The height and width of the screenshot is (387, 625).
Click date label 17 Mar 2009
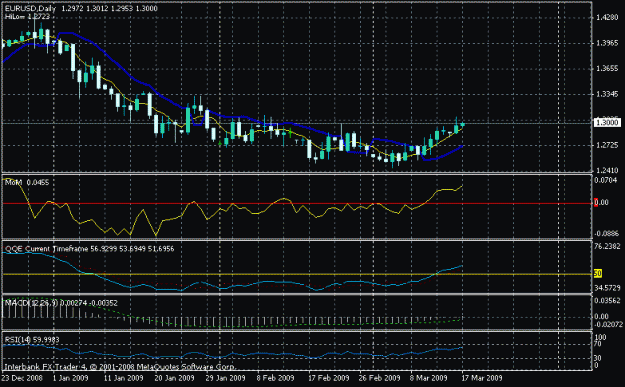pos(482,378)
